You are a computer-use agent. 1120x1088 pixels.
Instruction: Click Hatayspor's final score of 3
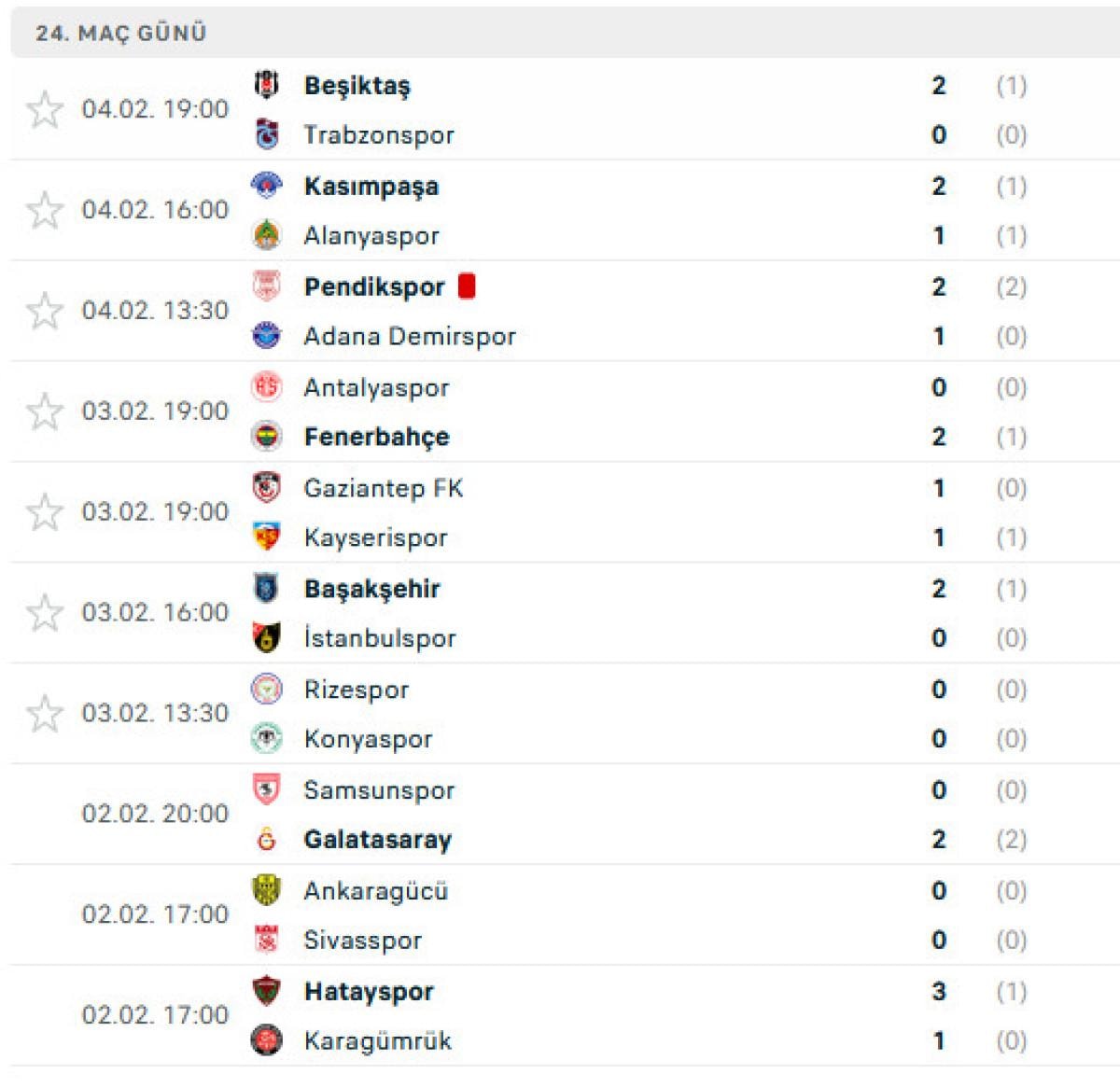[x=939, y=991]
